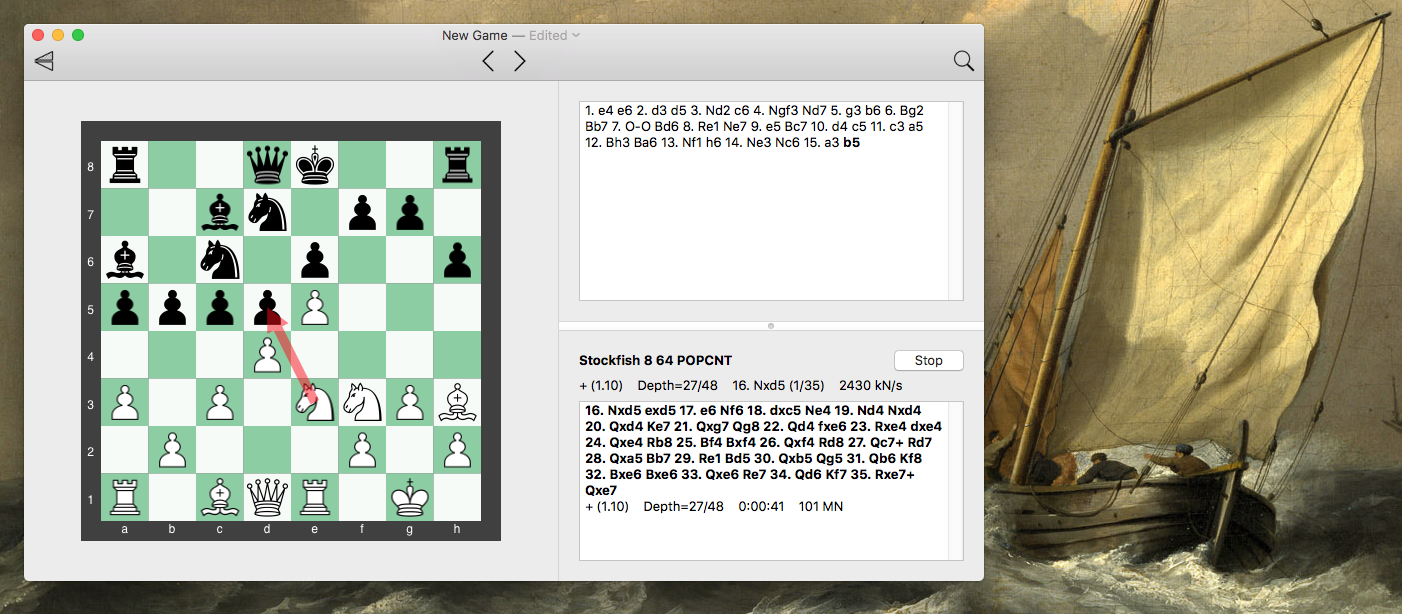Screen dimensions: 1402x614
Task: Select the black pawn on c5
Action: coord(220,307)
